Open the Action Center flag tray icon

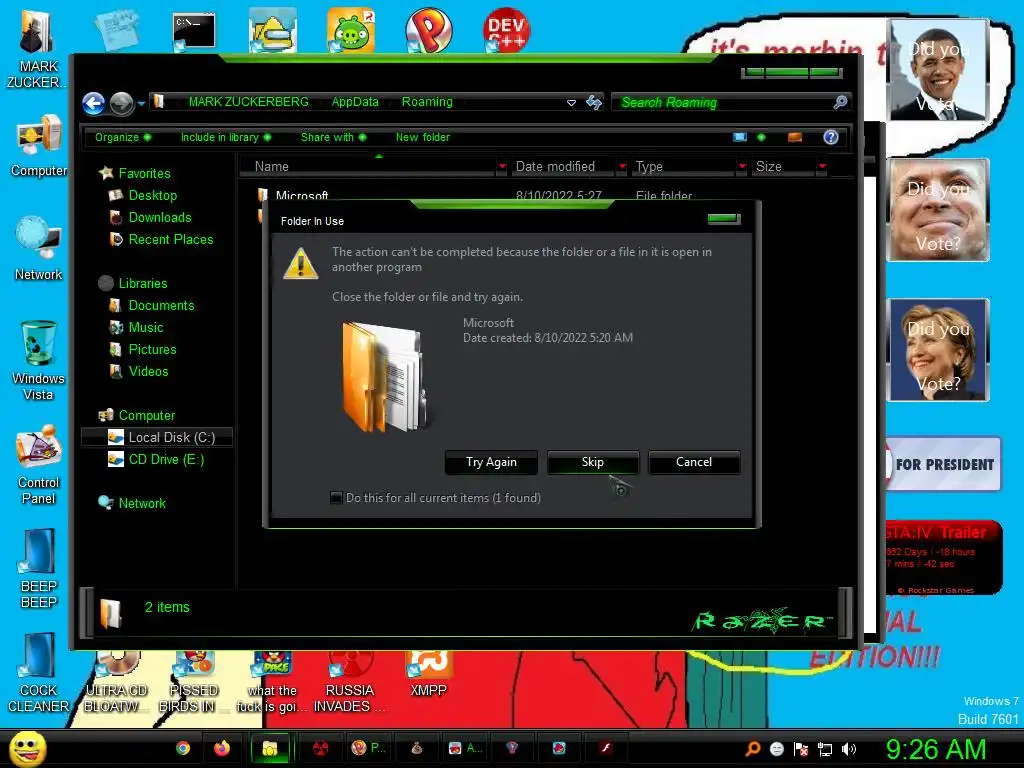click(801, 749)
